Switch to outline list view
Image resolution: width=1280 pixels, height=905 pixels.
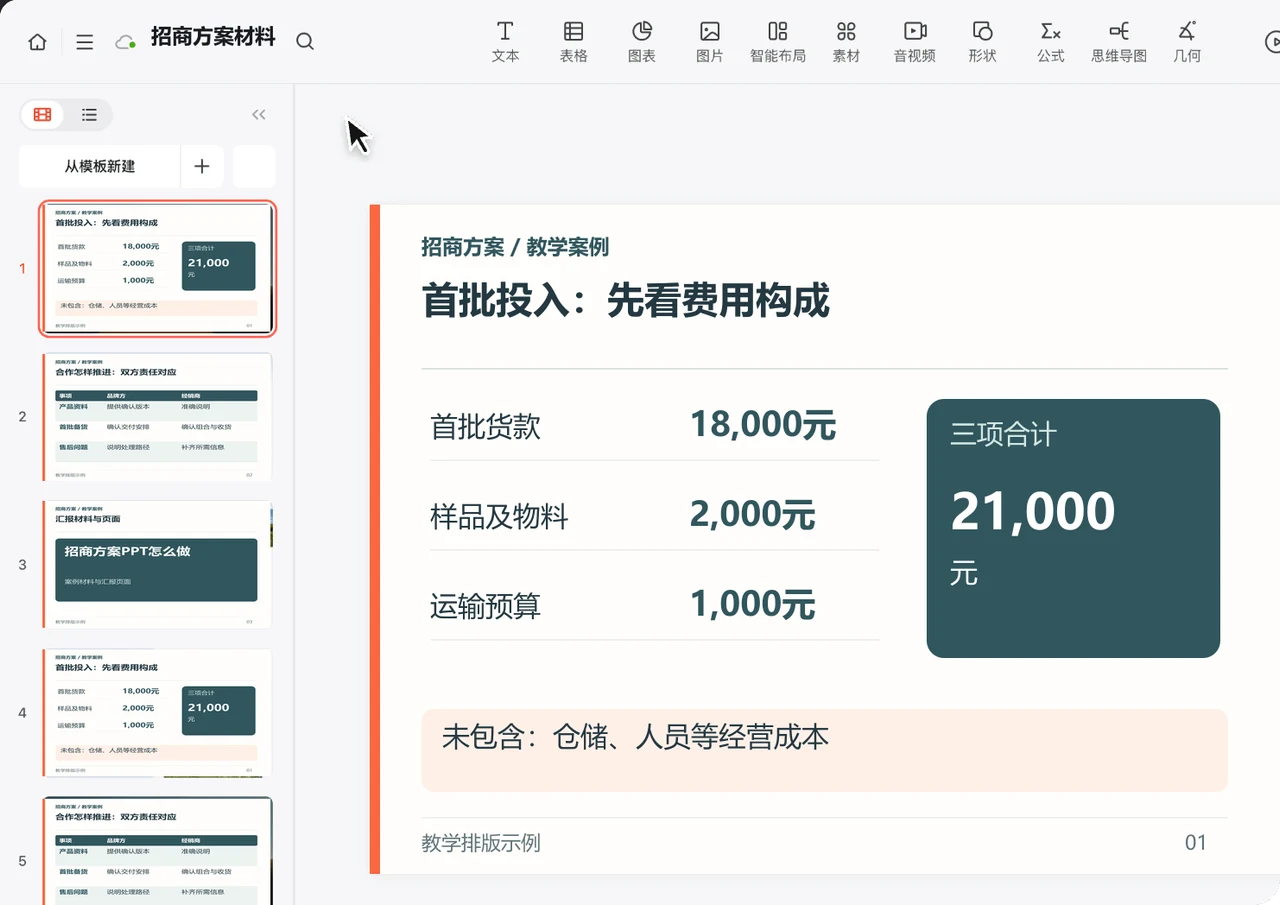click(x=89, y=115)
